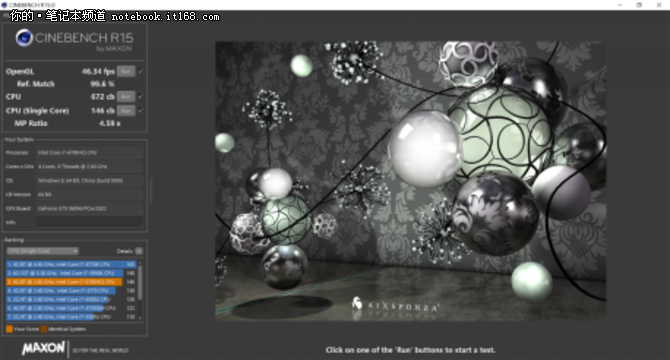
Task: Toggle the CPU test checkbox
Action: pos(141,97)
